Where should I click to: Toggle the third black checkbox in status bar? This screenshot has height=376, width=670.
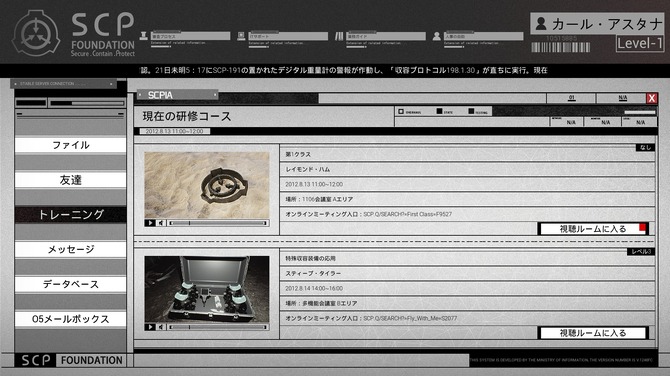(x=471, y=111)
